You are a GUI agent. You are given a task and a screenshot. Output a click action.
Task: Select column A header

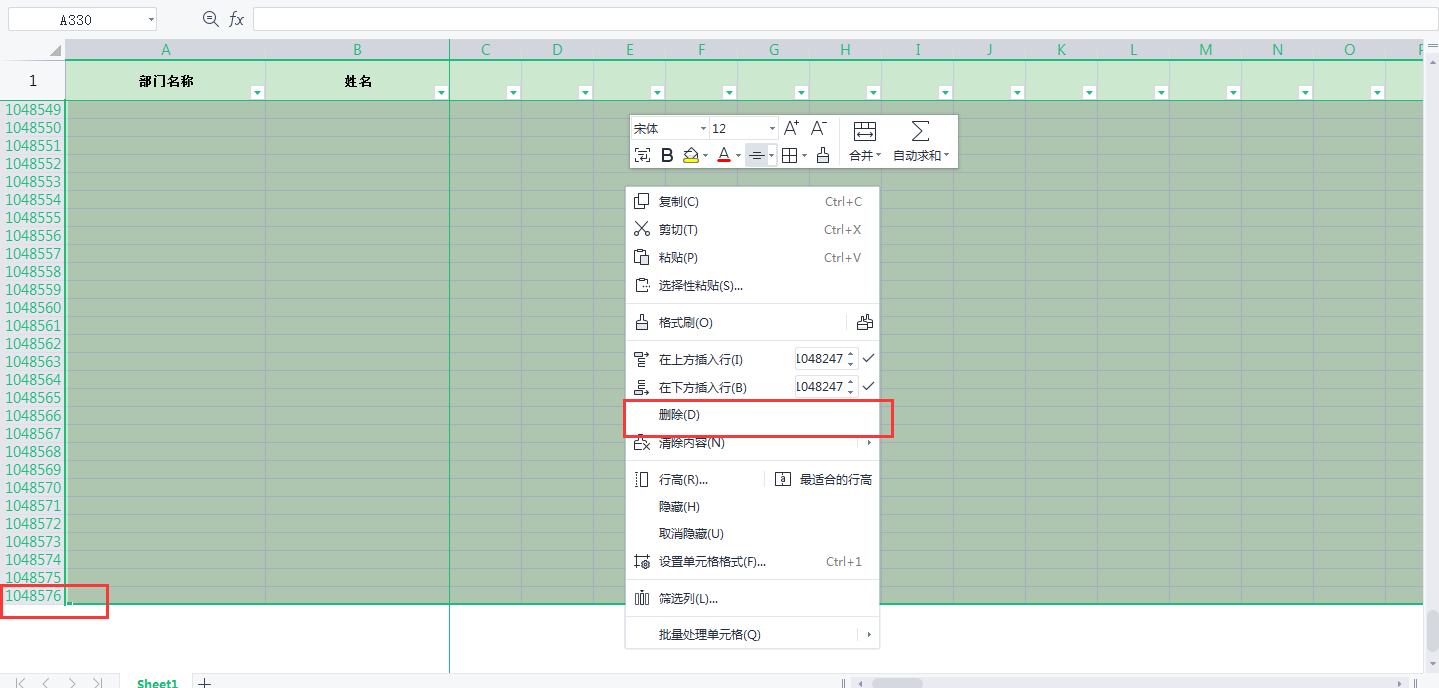pyautogui.click(x=166, y=49)
